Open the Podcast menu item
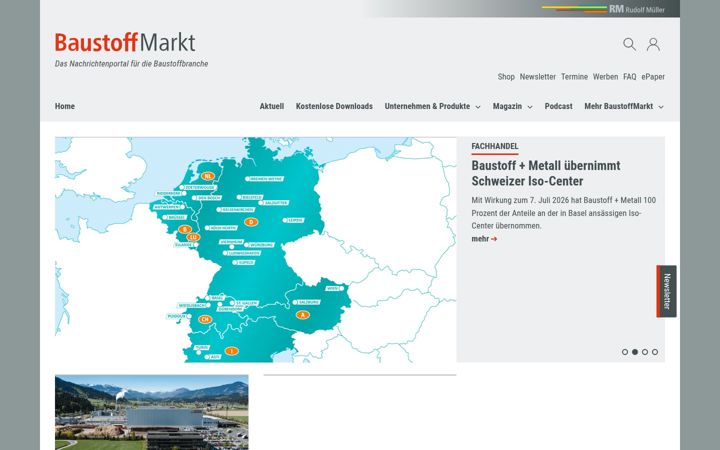This screenshot has width=720, height=450. 558,106
